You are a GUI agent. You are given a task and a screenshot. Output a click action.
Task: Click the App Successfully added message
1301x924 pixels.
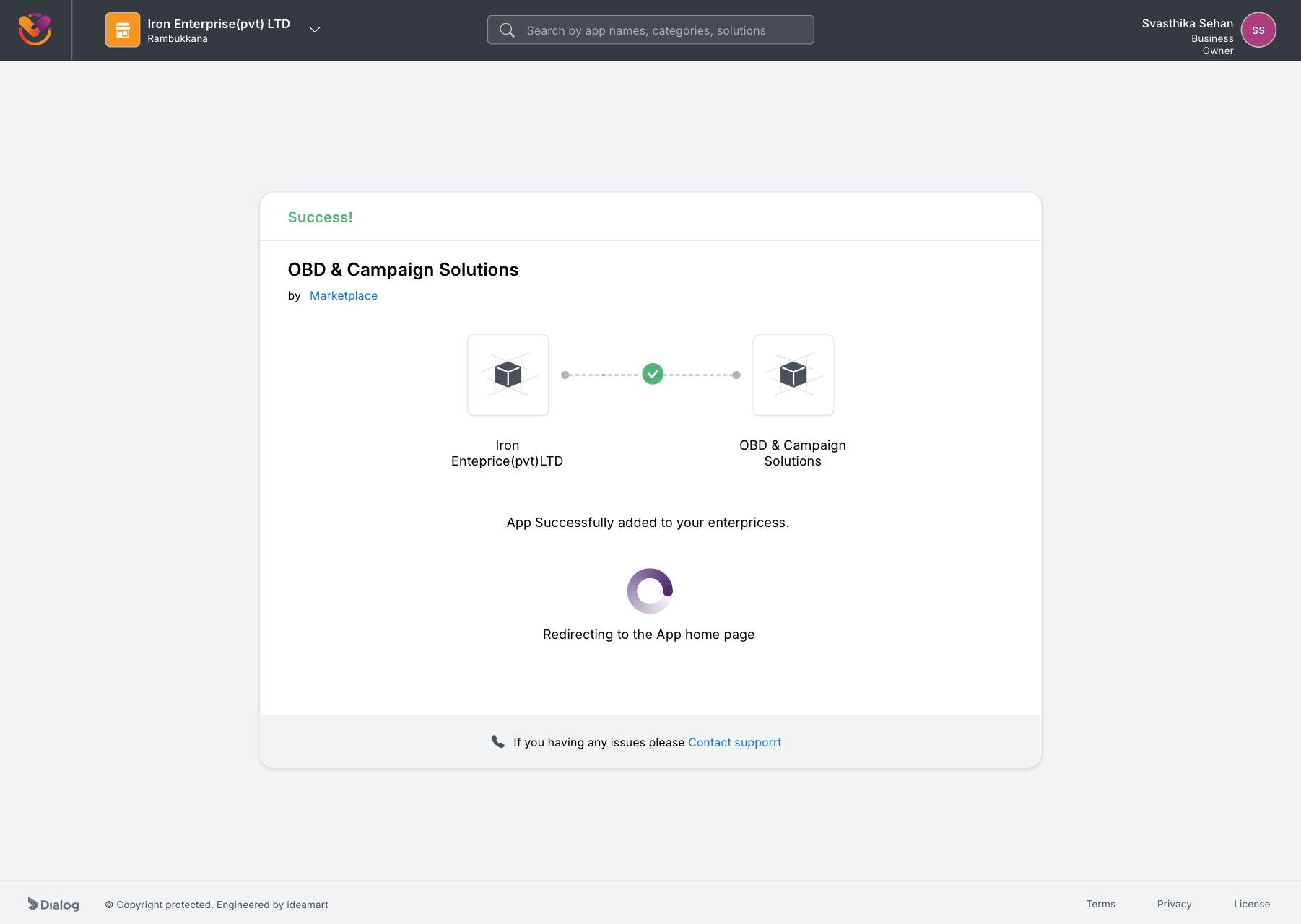tap(648, 523)
